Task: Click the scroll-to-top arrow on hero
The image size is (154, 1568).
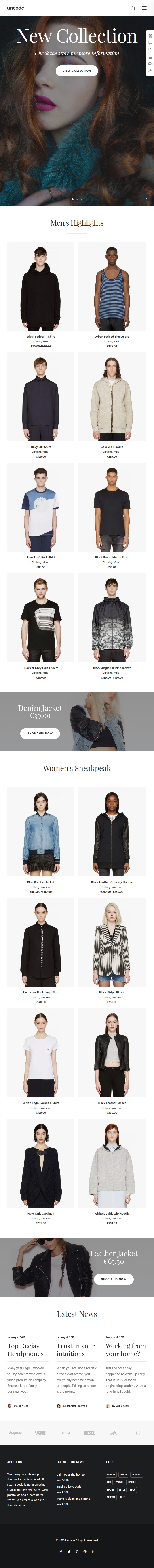Action: 146,198
